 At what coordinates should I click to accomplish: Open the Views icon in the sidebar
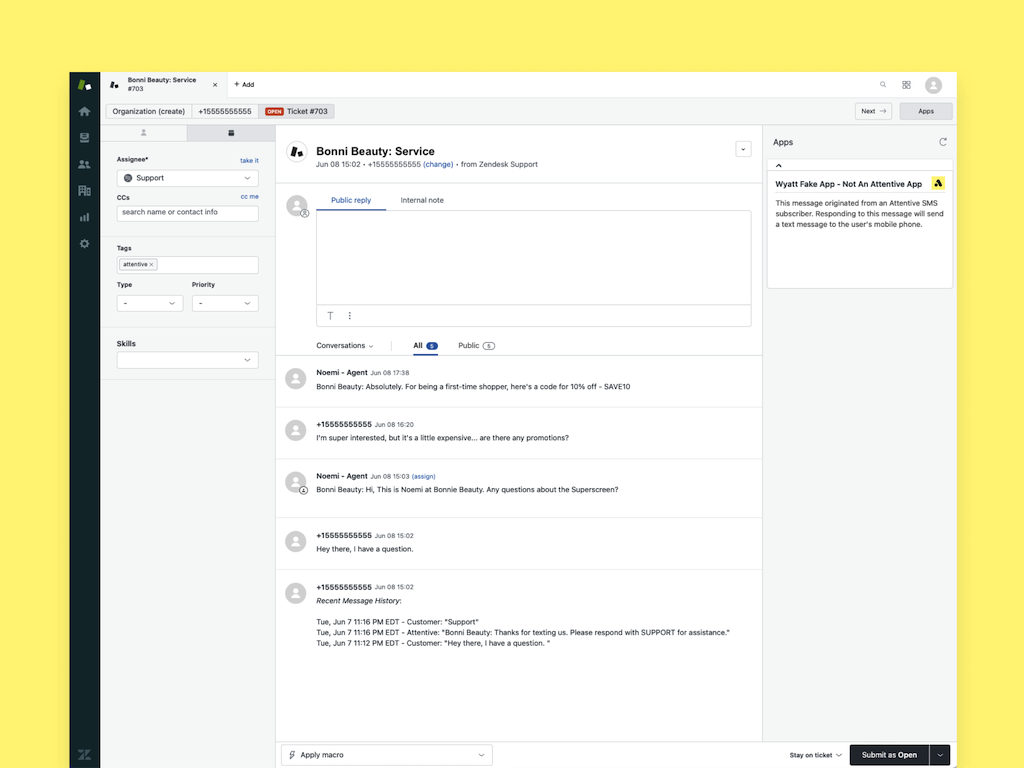[84, 138]
